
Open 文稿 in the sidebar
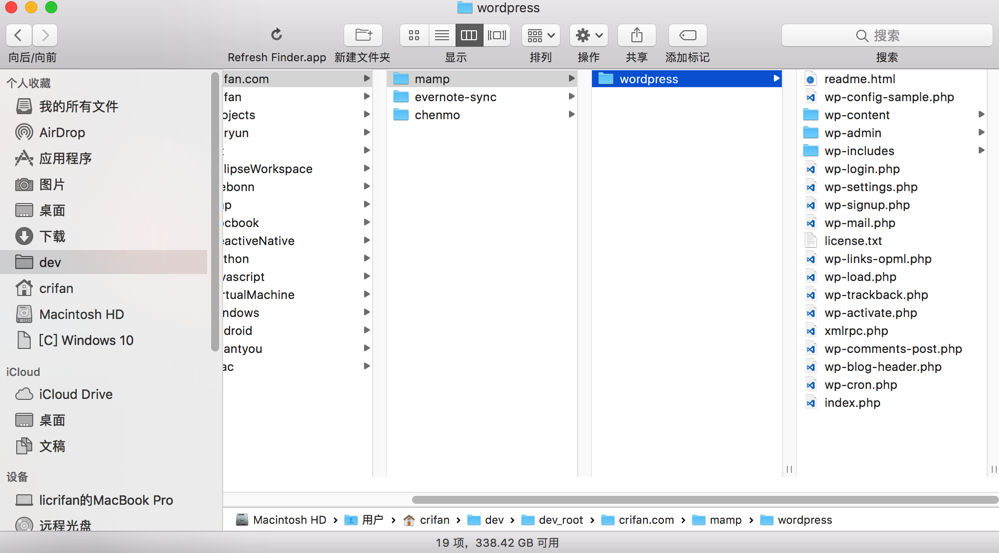[x=52, y=447]
